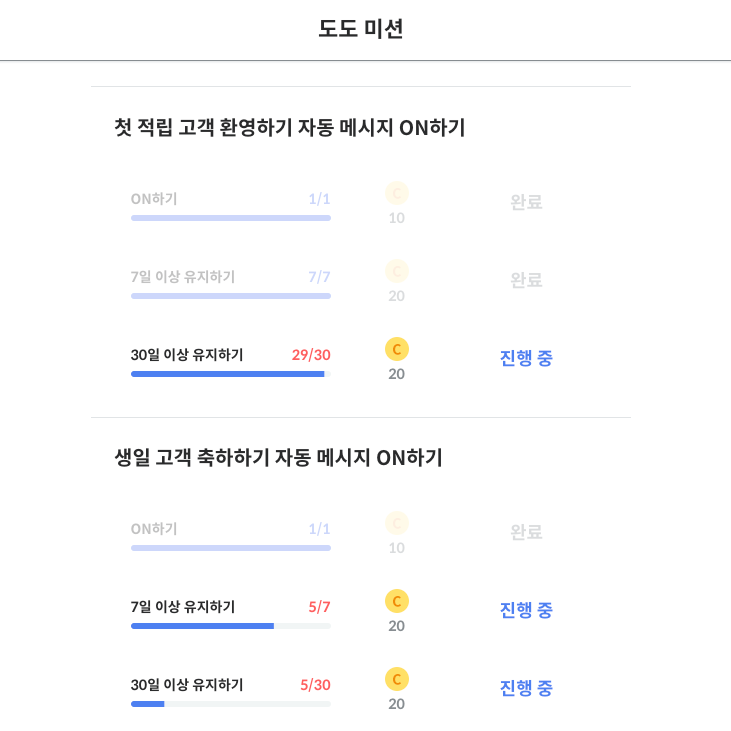Click 완료 next to the 1/1 welcome mission
The height and width of the screenshot is (731, 731).
pos(526,202)
